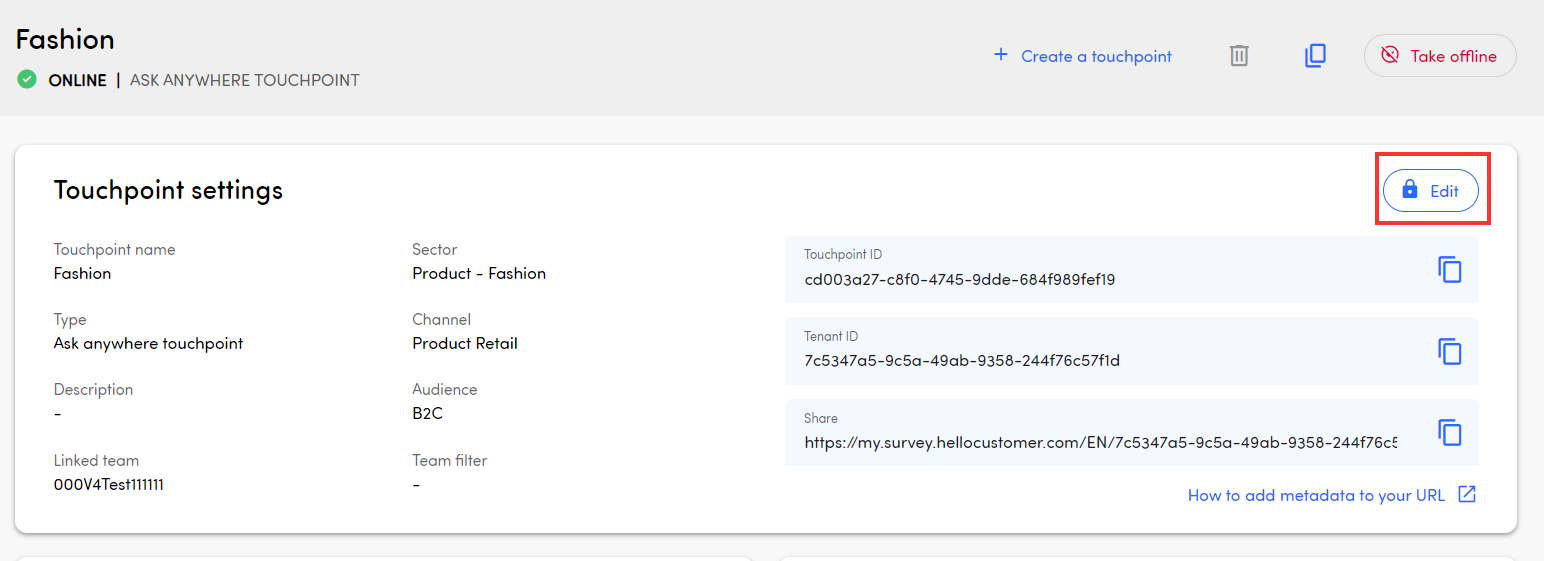Viewport: 1544px width, 561px height.
Task: Copy the Share URL
Action: [1449, 432]
